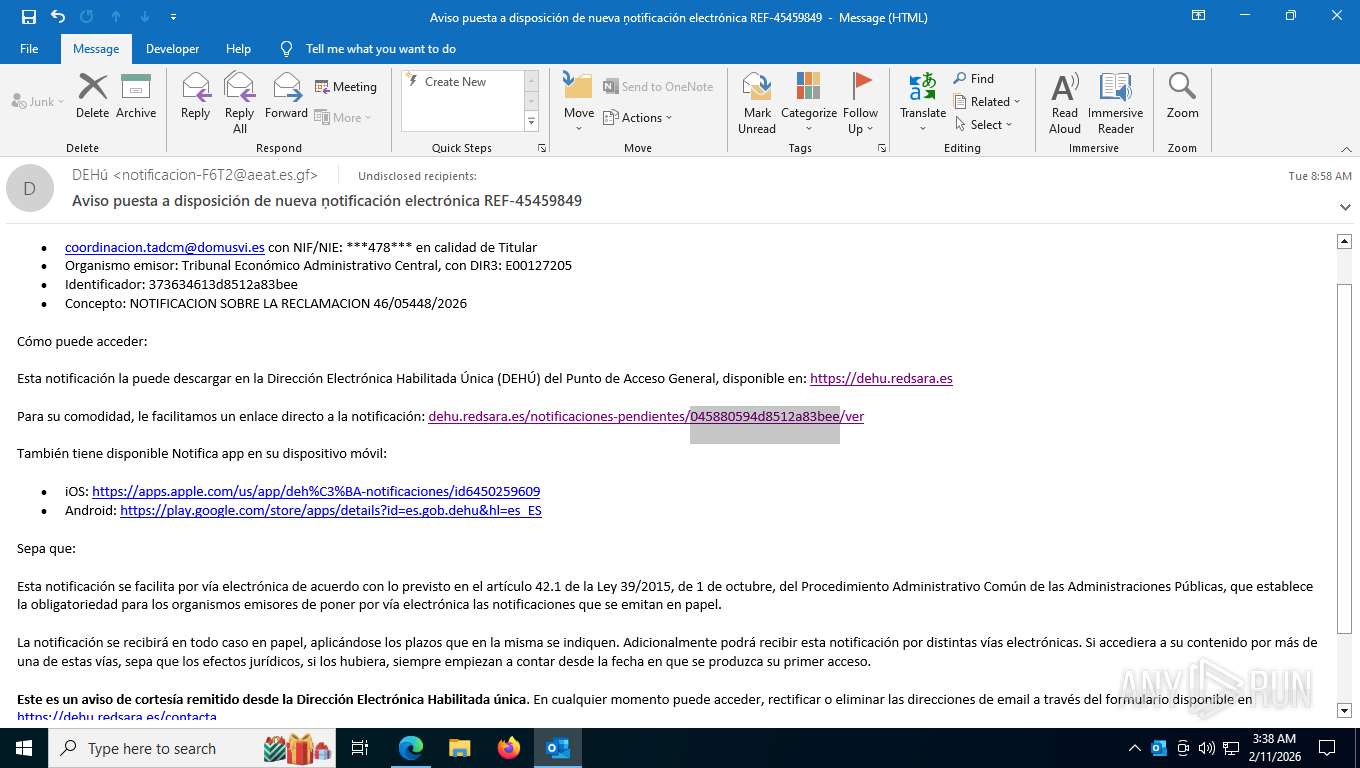Viewport: 1360px width, 768px height.
Task: Open the Select dropdown
Action: tap(983, 125)
